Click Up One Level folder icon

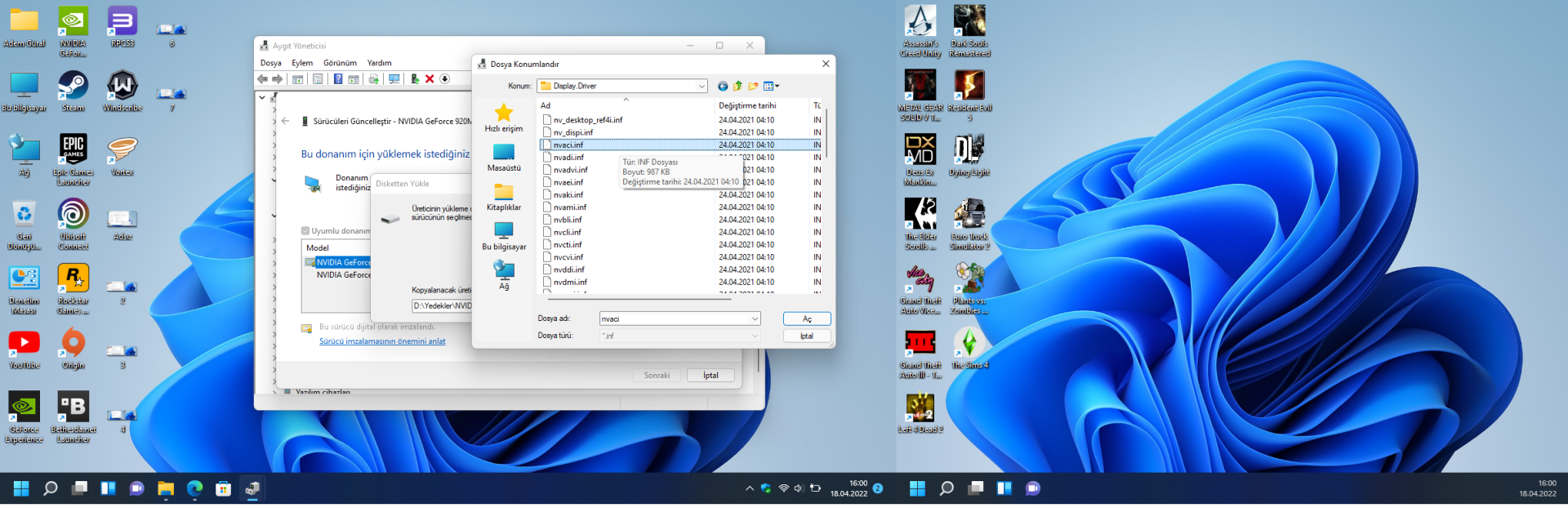click(x=737, y=86)
